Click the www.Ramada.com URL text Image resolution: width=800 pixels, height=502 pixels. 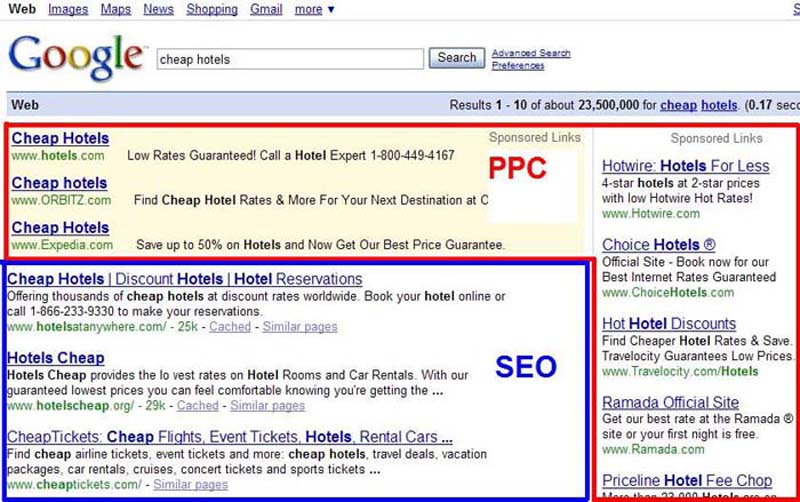653,449
